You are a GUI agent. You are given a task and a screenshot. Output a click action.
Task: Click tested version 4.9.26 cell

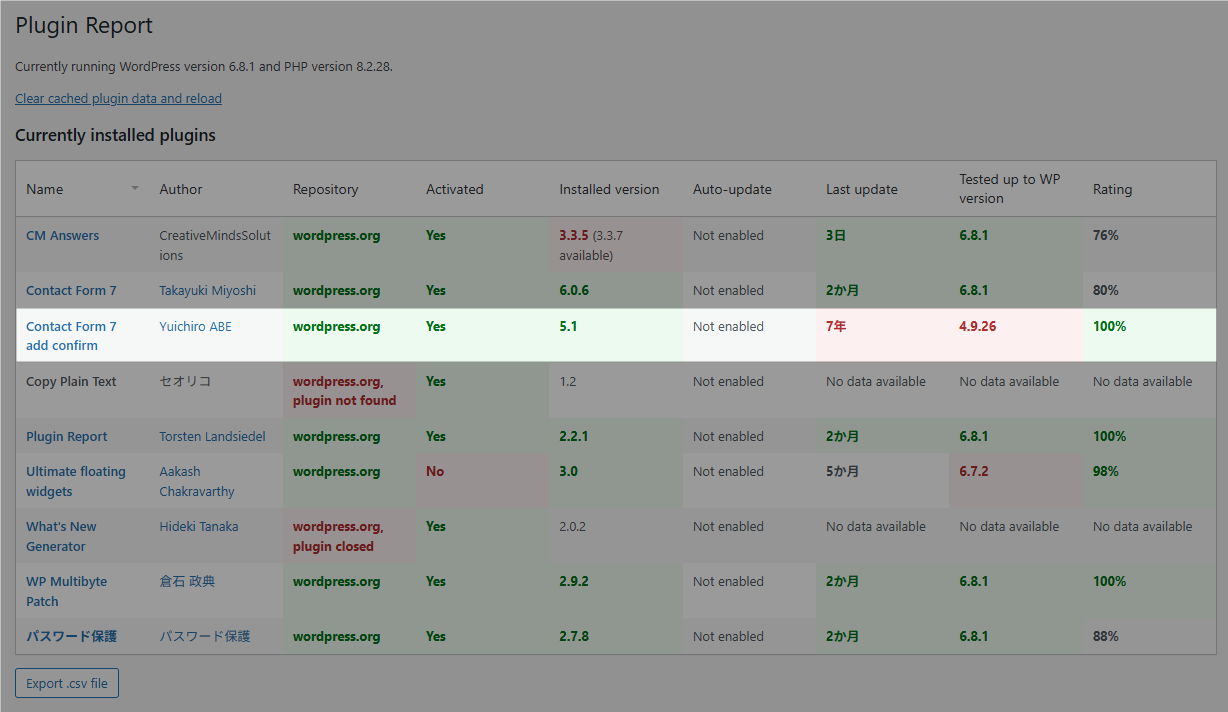[1016, 336]
